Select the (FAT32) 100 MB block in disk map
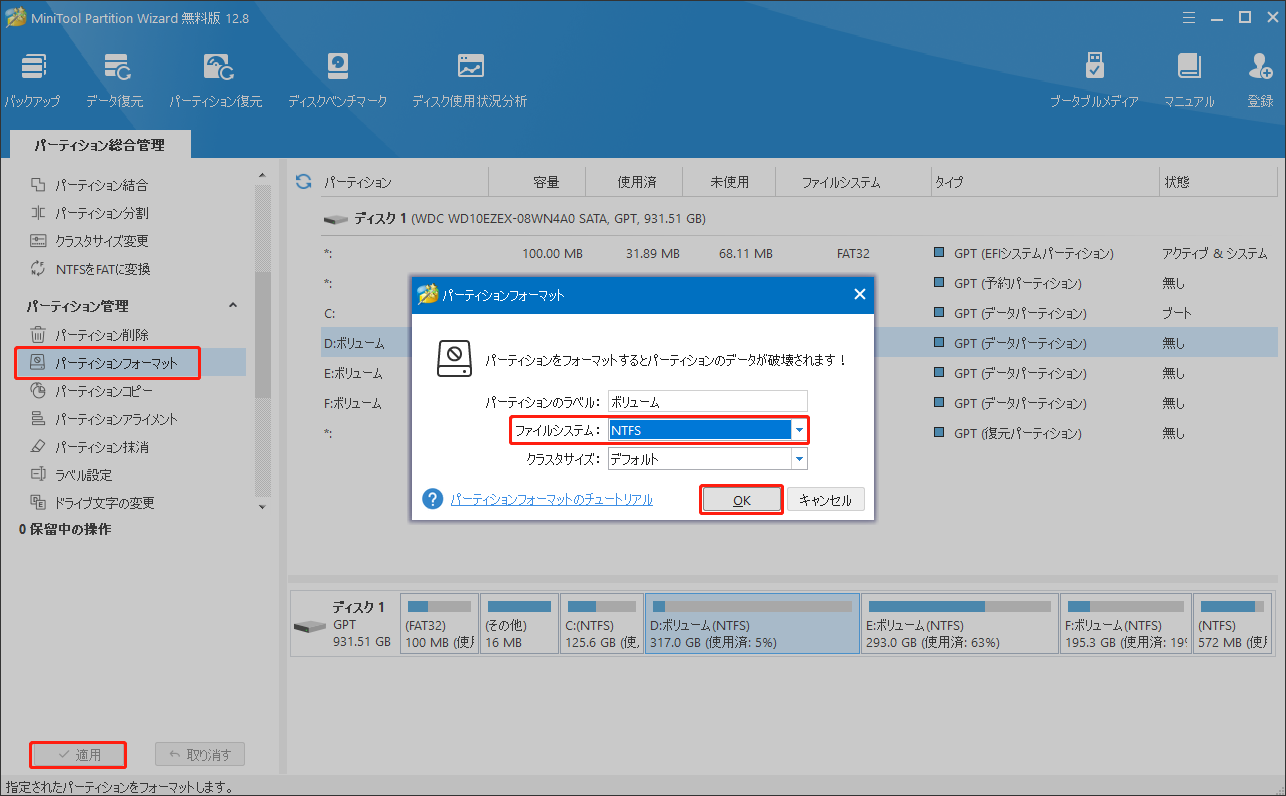Image resolution: width=1286 pixels, height=796 pixels. [439, 624]
